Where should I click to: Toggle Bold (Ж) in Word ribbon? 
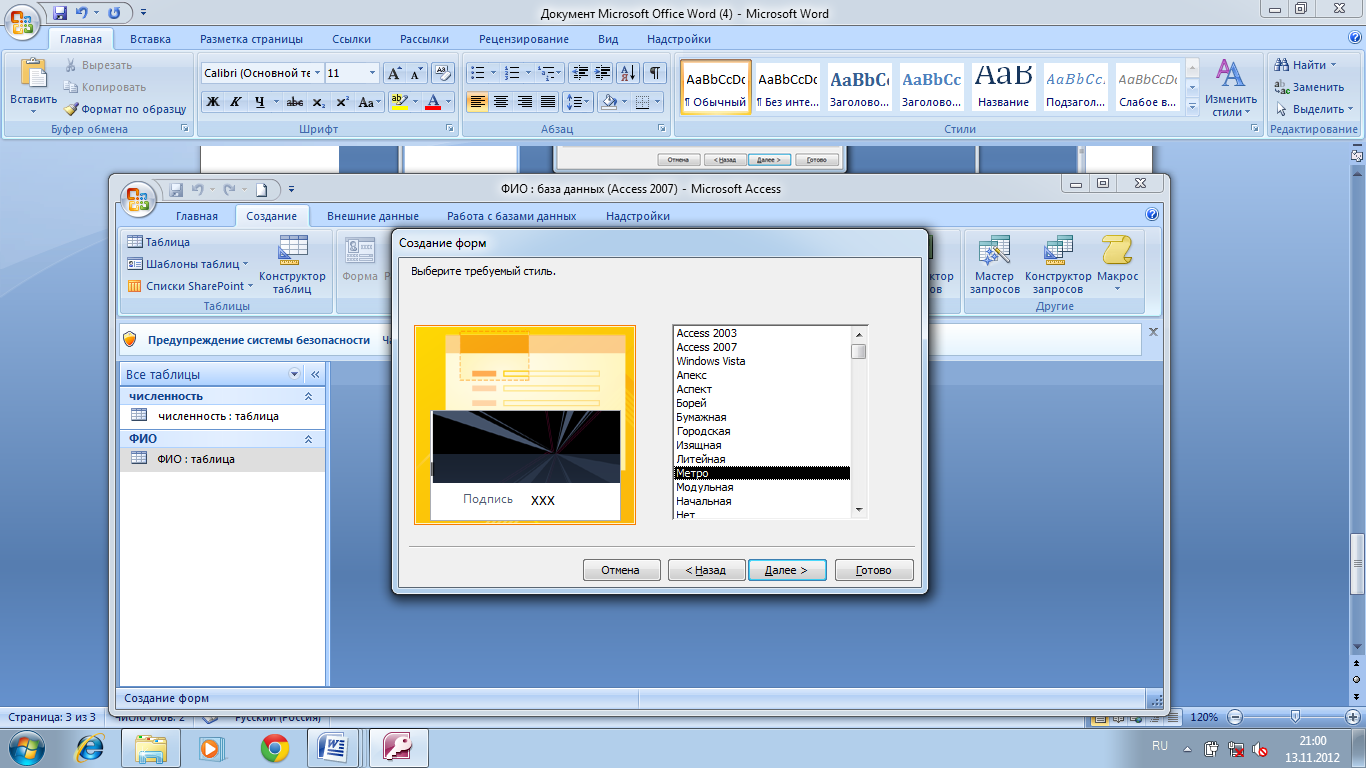tap(212, 102)
